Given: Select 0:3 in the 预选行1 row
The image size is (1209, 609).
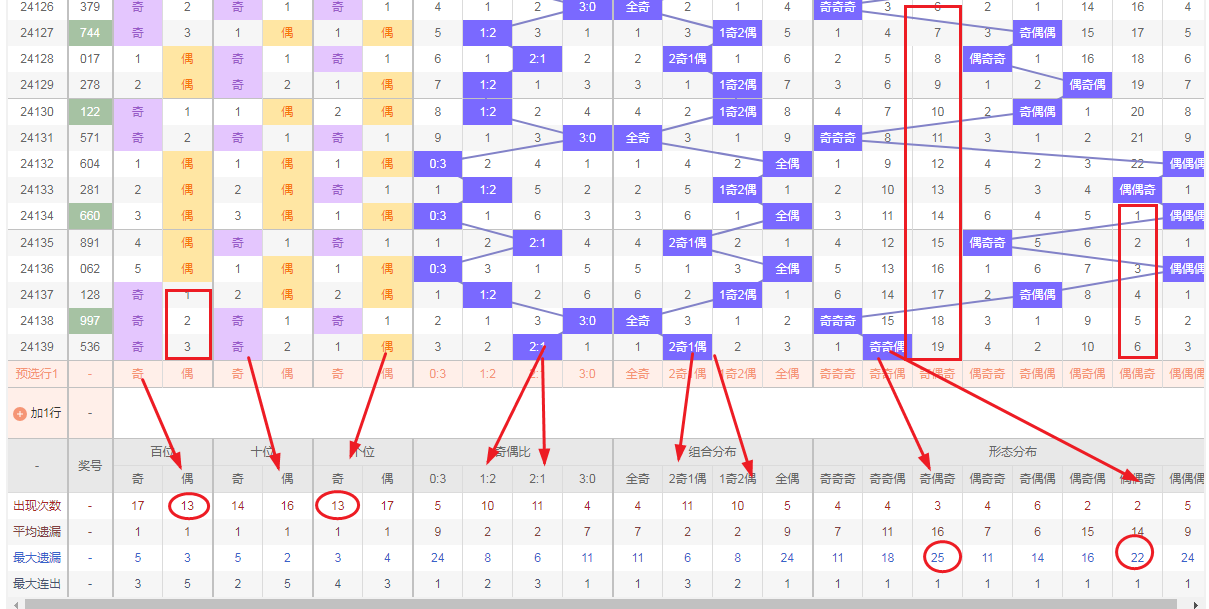Looking at the screenshot, I should coord(438,374).
